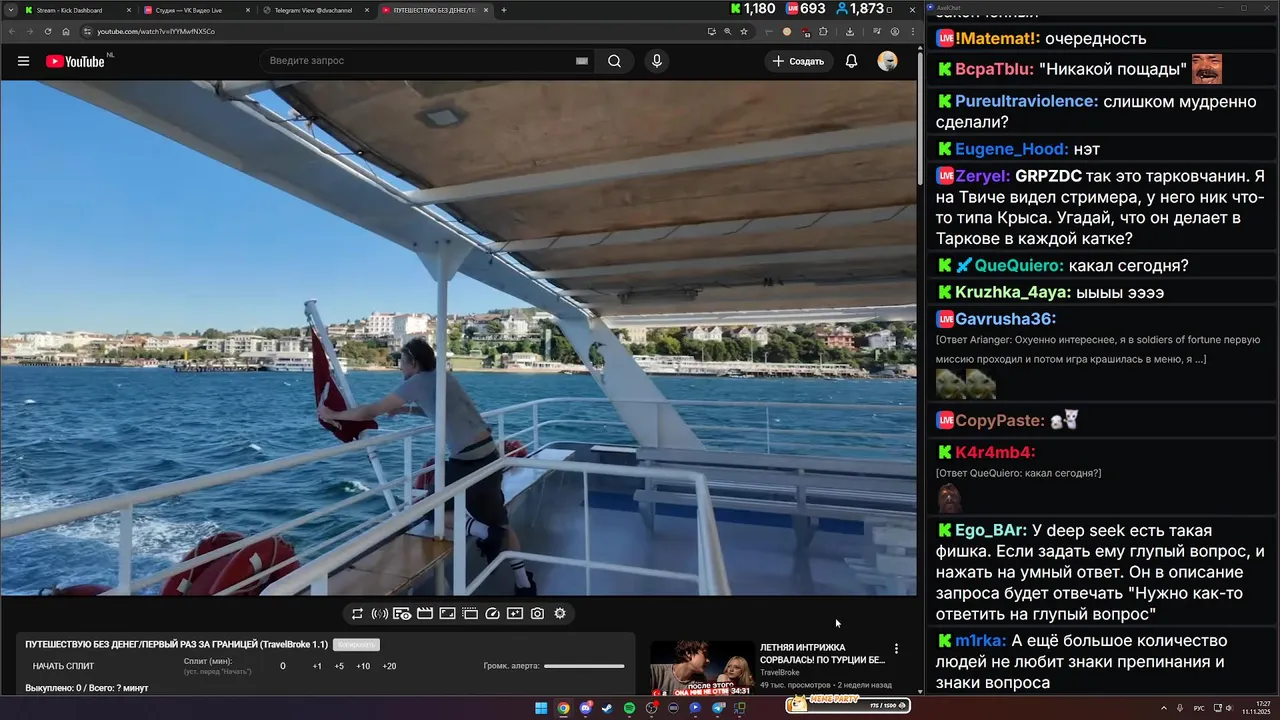Add +5 minutes to split
Viewport: 1280px width, 720px height.
pyautogui.click(x=339, y=666)
